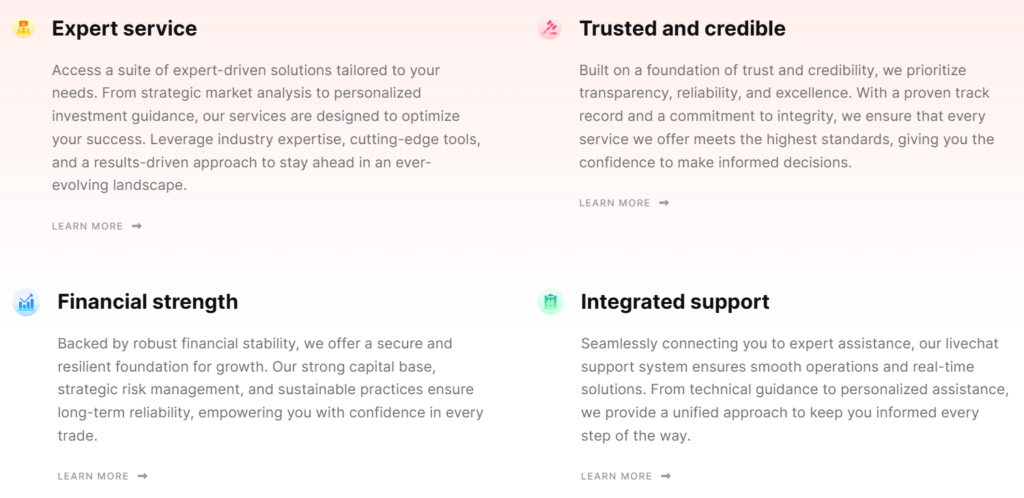Open Learn More under Trusted and credible
This screenshot has width=1024, height=498.
pos(614,203)
